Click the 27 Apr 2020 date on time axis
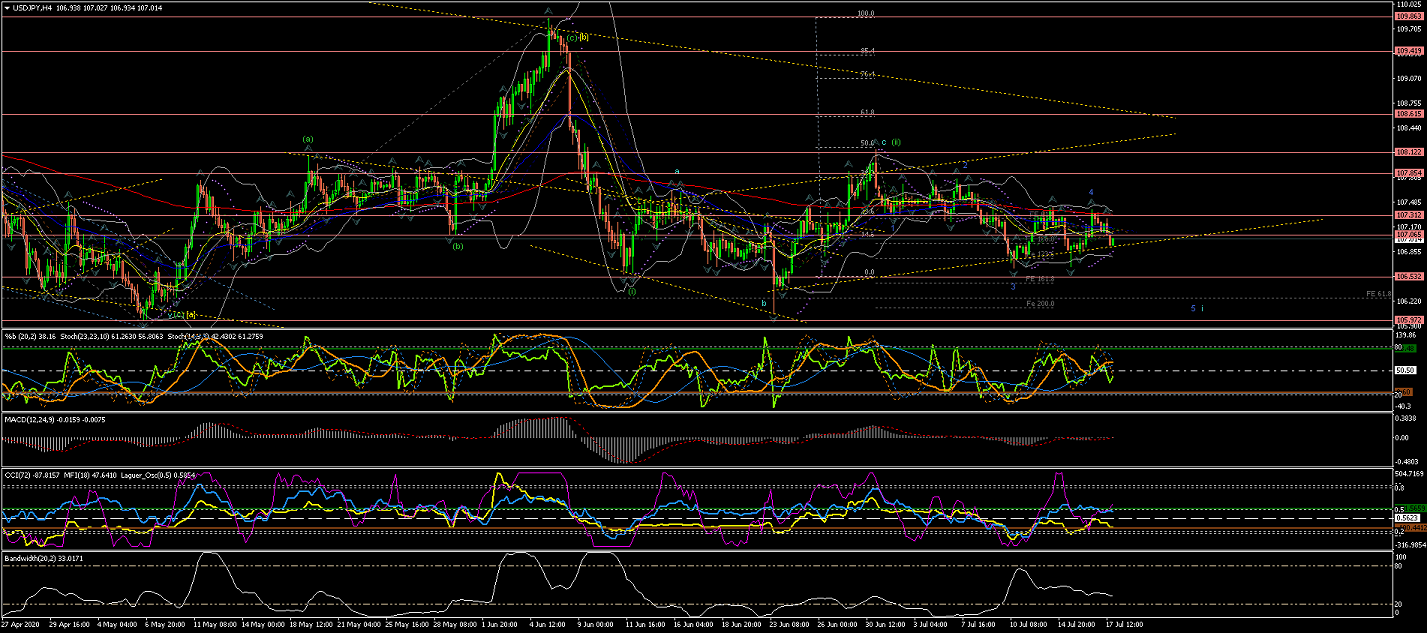Viewport: 1427px width, 633px height. click(x=20, y=624)
